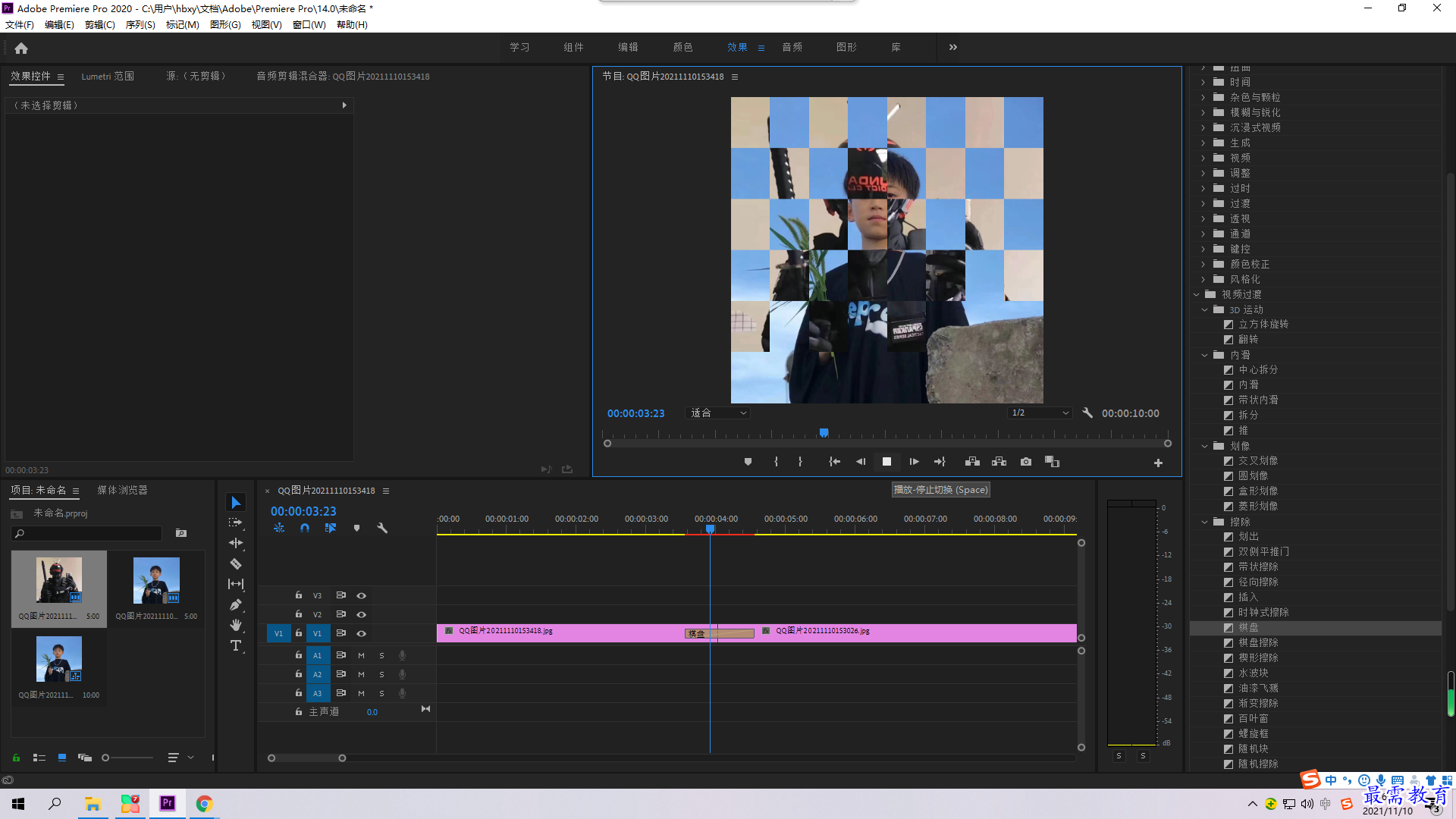Image resolution: width=1456 pixels, height=819 pixels.
Task: Select the Track Select Forward tool
Action: coord(236,522)
